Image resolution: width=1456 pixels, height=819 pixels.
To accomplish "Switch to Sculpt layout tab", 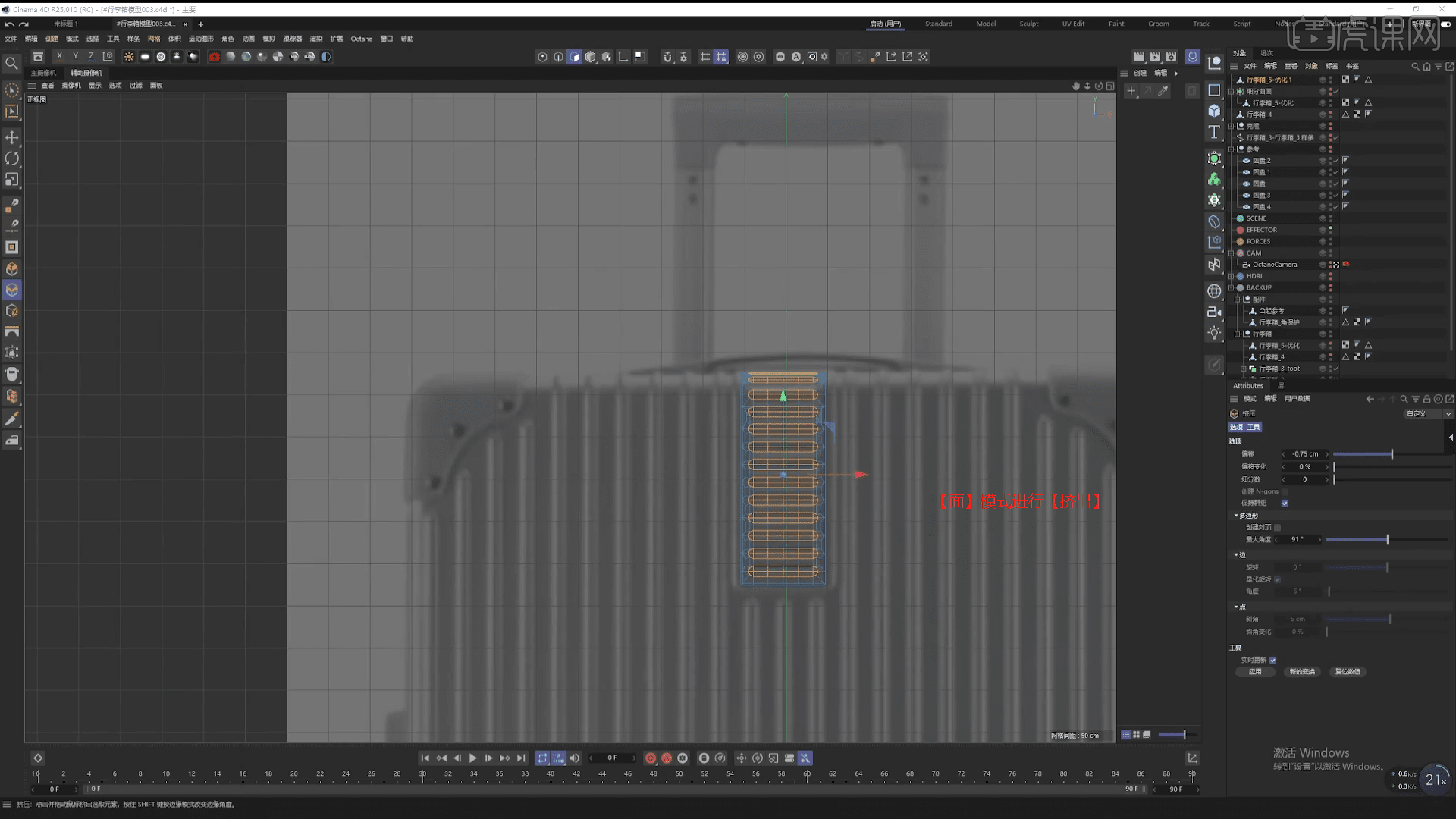I will (1029, 24).
